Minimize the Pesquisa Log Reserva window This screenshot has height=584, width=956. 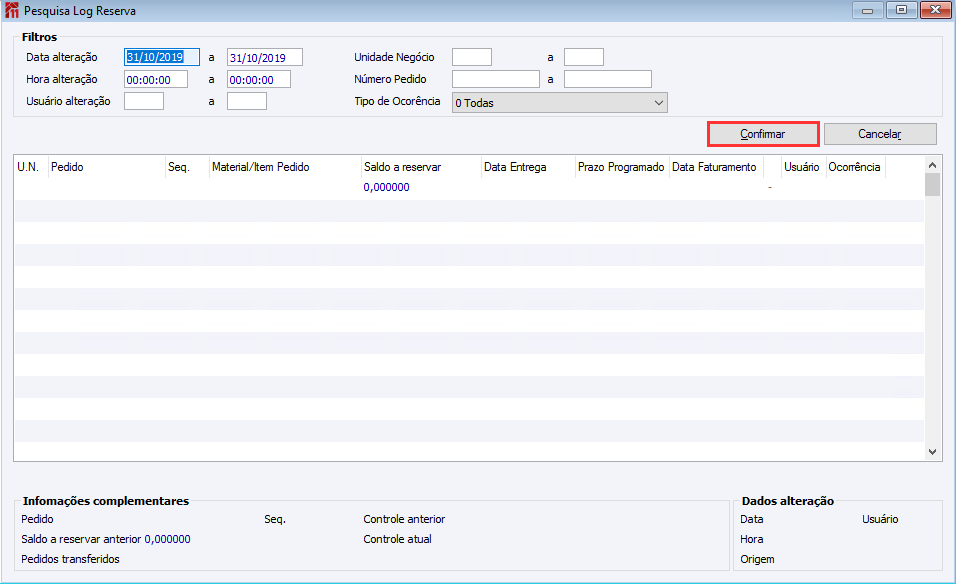coord(868,10)
